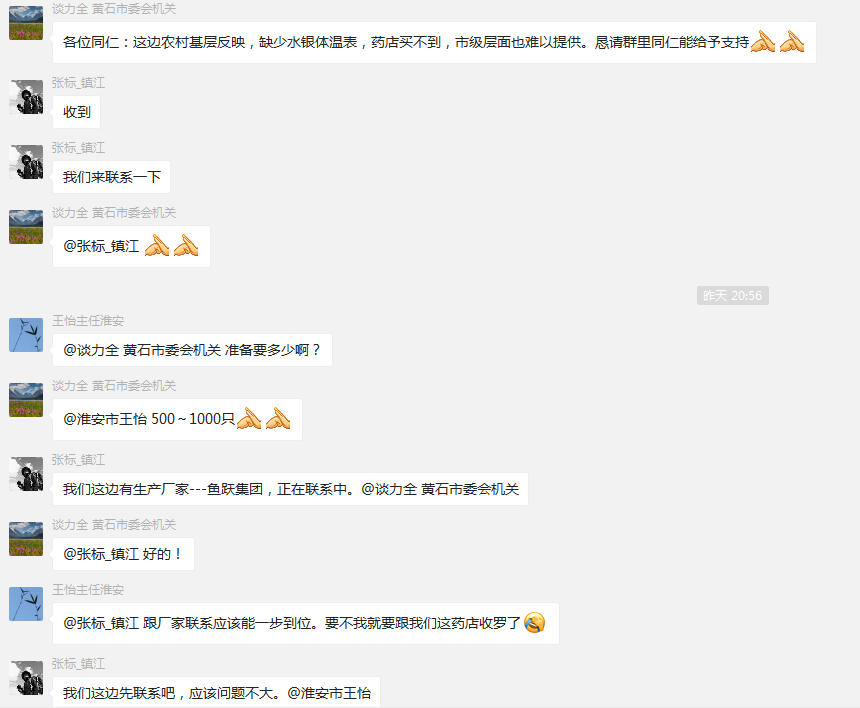Click the last message: 我们这边先联系吧
Screen dimensions: 860x708
pos(216,693)
